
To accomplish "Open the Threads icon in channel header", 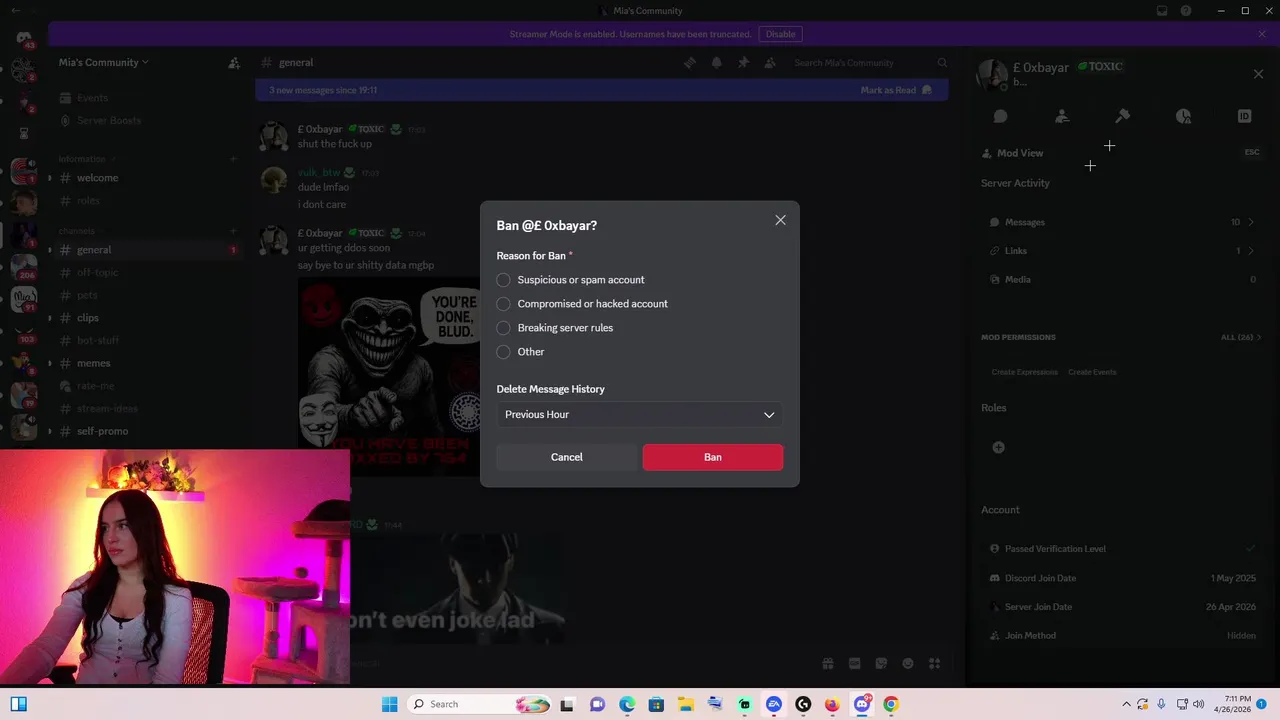I will coord(690,63).
